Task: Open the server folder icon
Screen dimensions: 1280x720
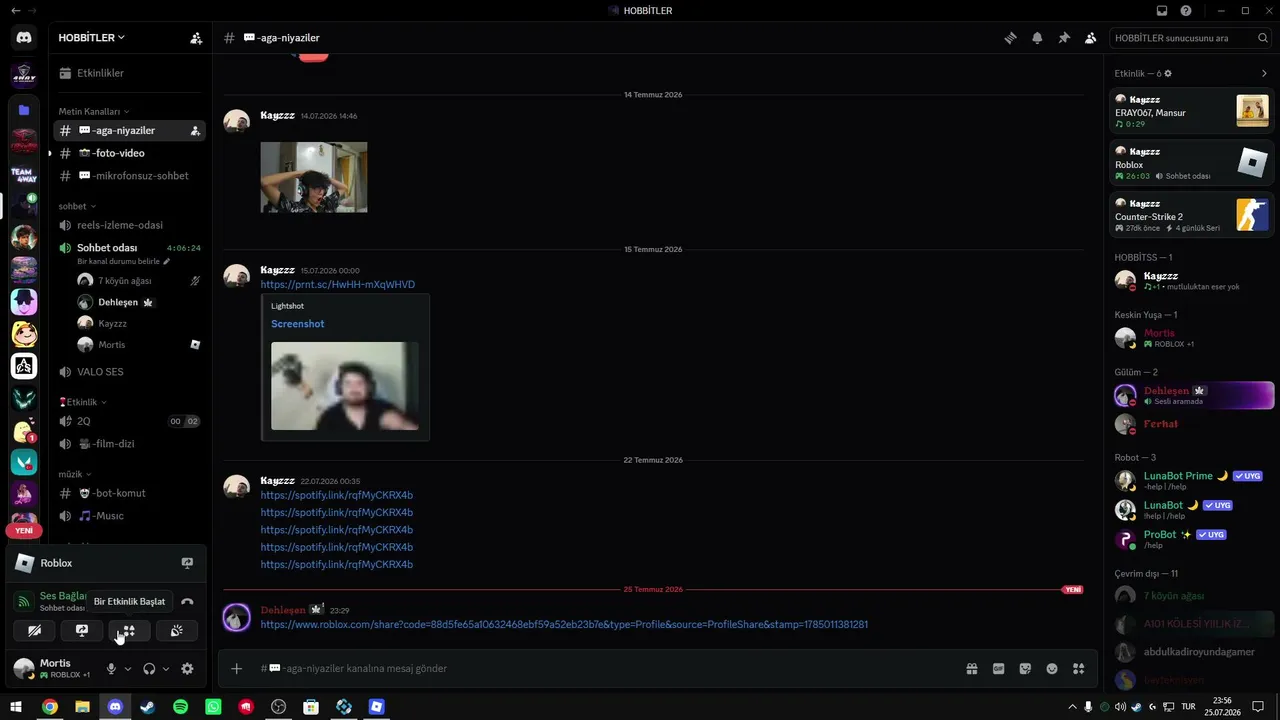Action: coord(24,110)
